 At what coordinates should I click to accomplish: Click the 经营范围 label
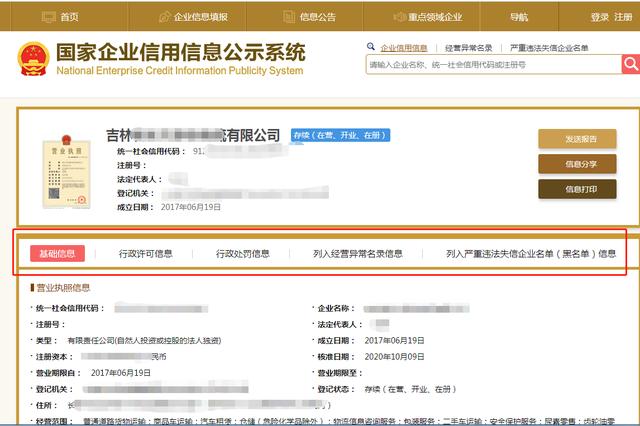pyautogui.click(x=53, y=421)
